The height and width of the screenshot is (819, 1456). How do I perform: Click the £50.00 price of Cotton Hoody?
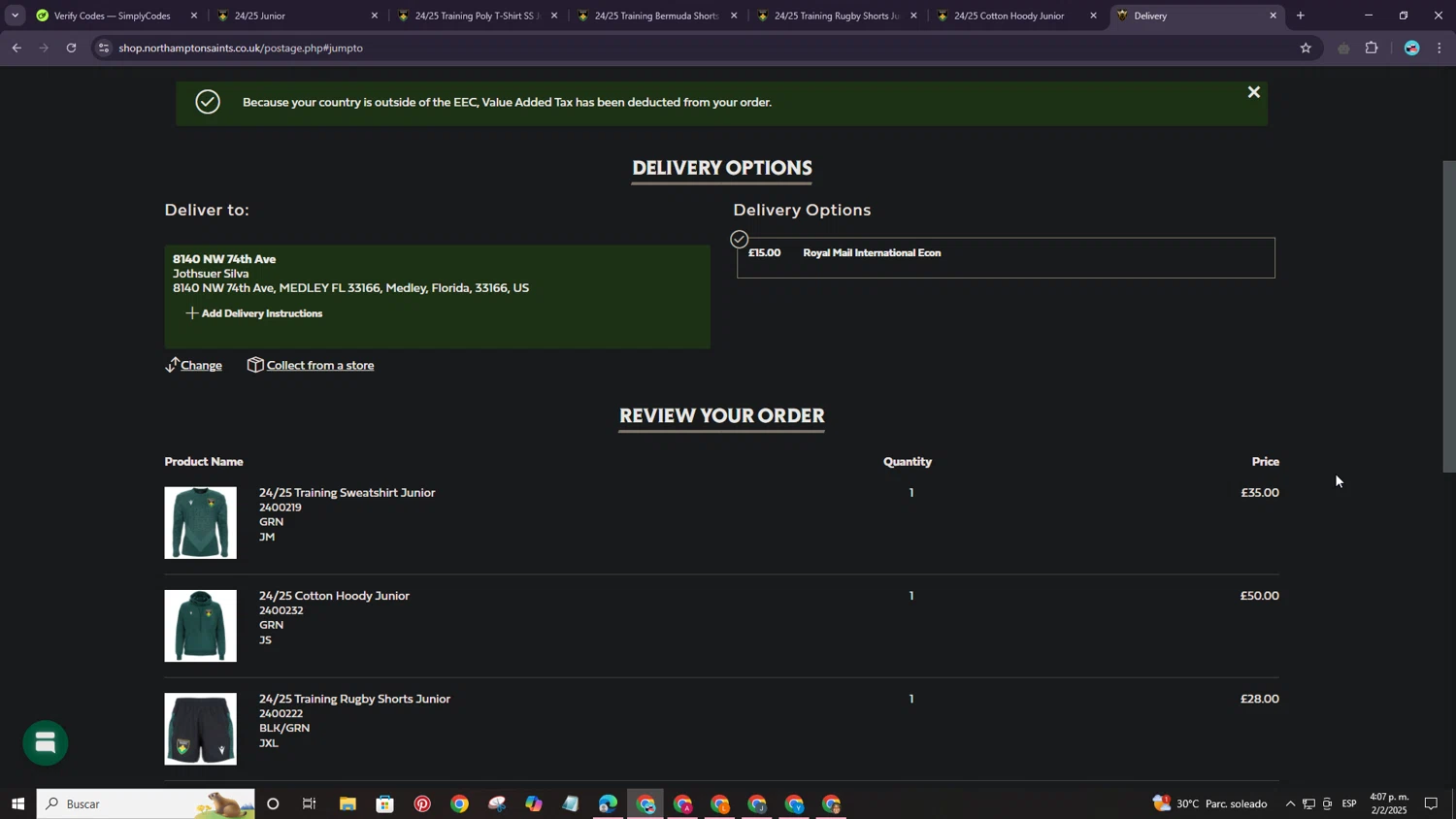point(1259,596)
